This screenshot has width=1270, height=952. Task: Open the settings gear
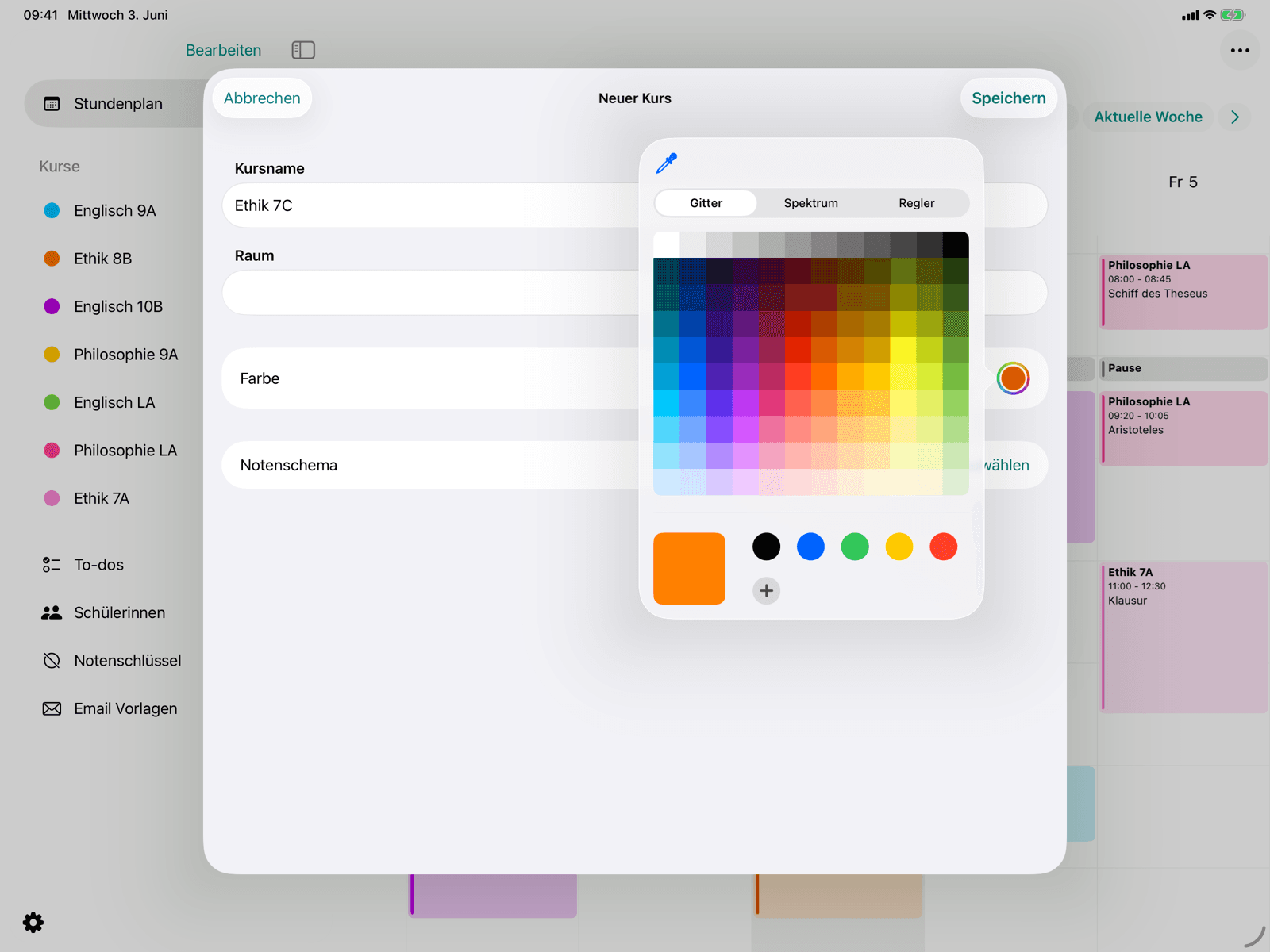tap(33, 922)
